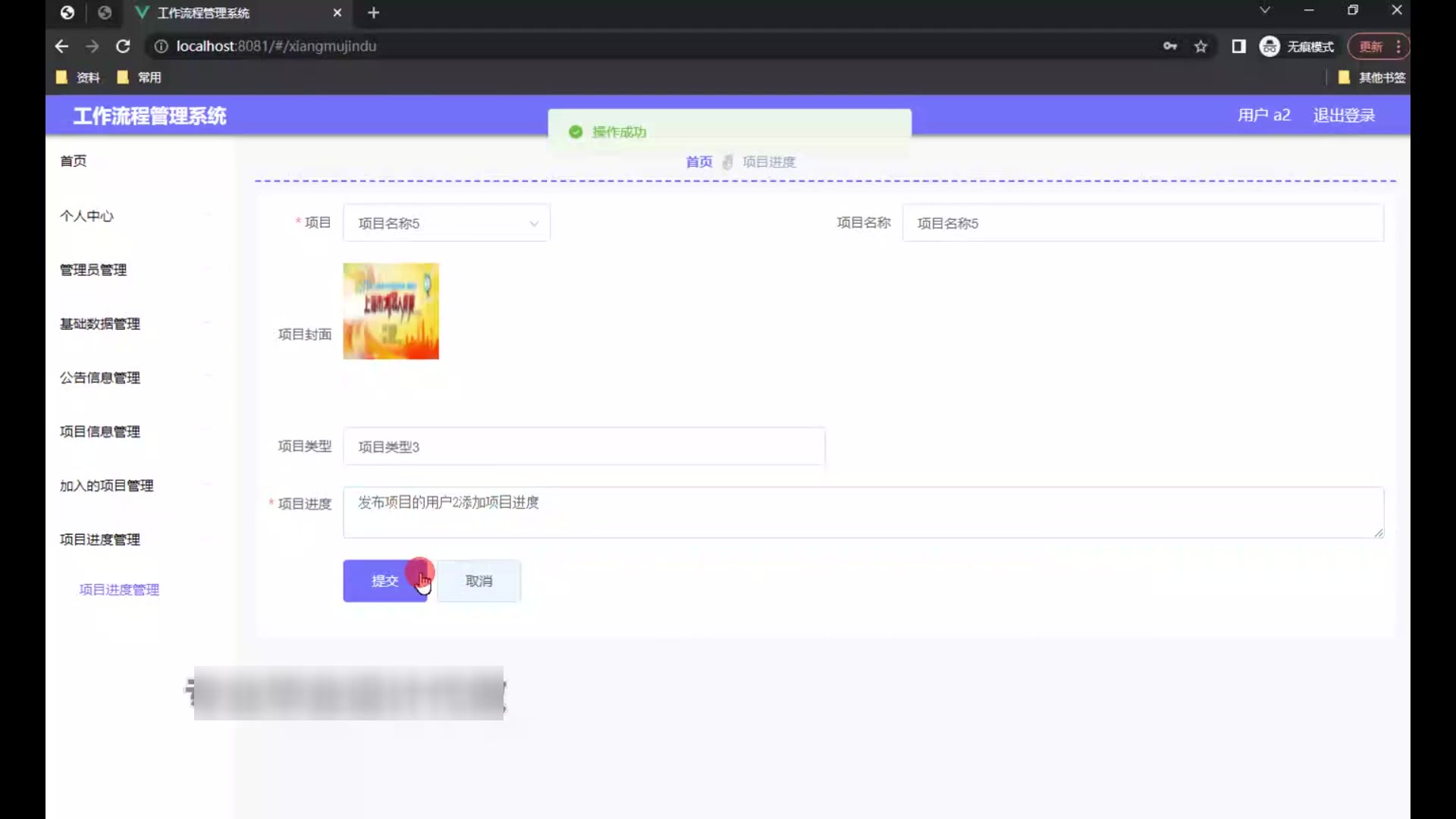Click the bookmark star icon

click(x=1200, y=46)
